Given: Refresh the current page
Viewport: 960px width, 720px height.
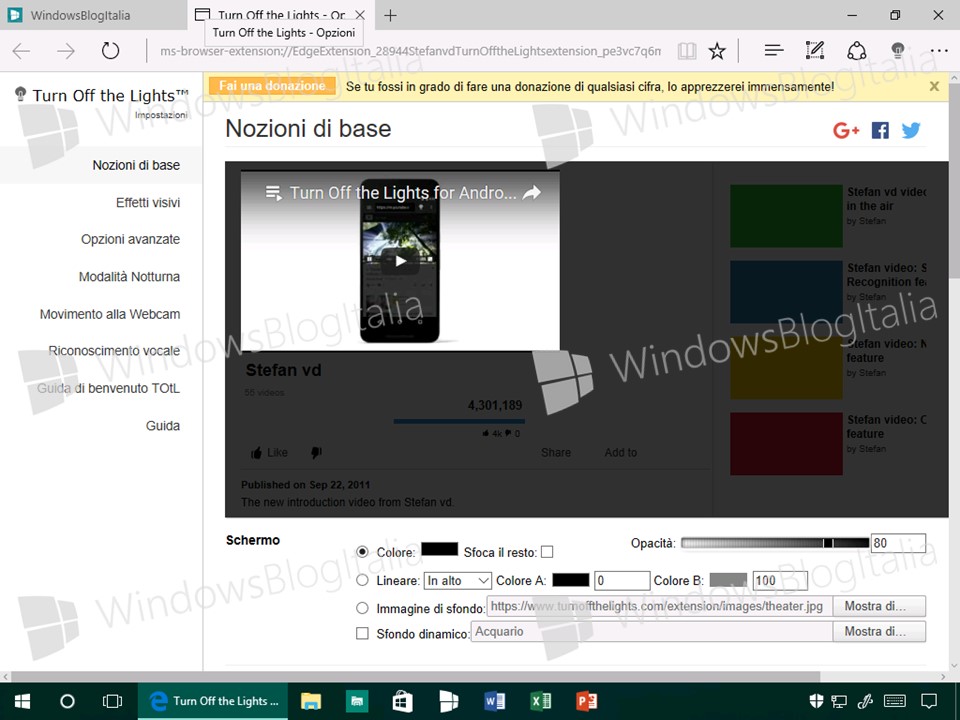Looking at the screenshot, I should pos(110,51).
